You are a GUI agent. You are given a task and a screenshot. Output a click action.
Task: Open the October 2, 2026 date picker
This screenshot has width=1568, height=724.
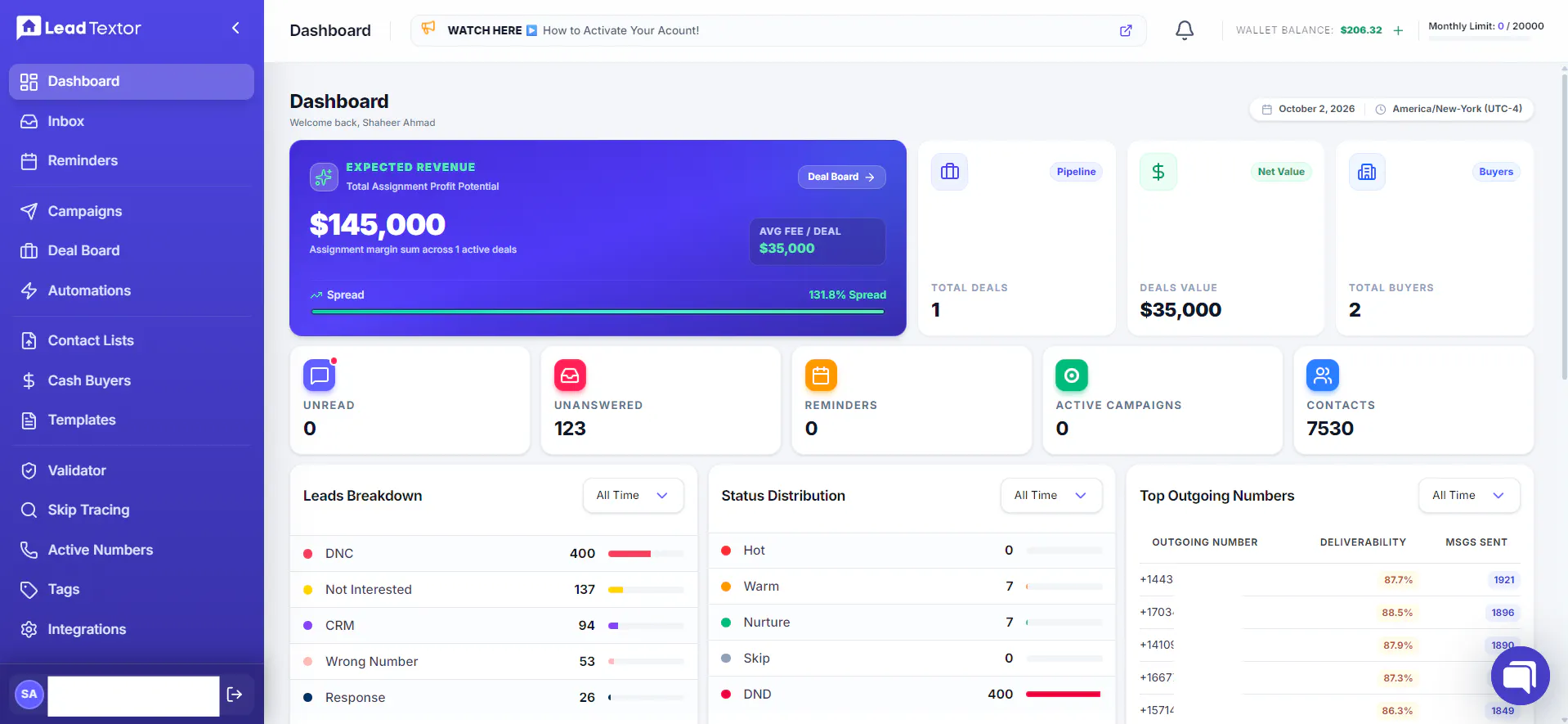pyautogui.click(x=1308, y=109)
